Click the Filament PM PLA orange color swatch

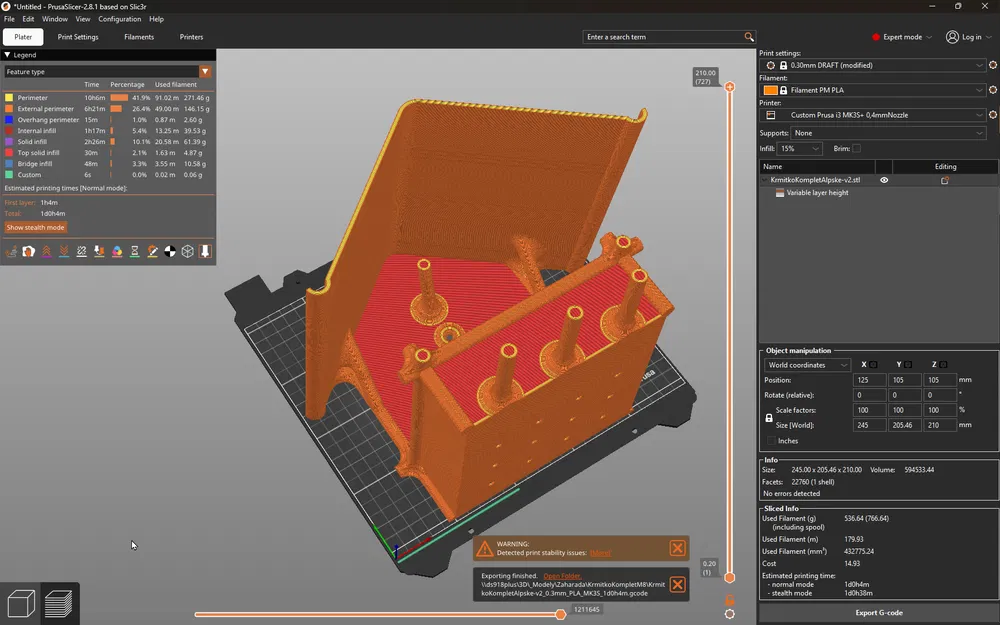coord(770,90)
